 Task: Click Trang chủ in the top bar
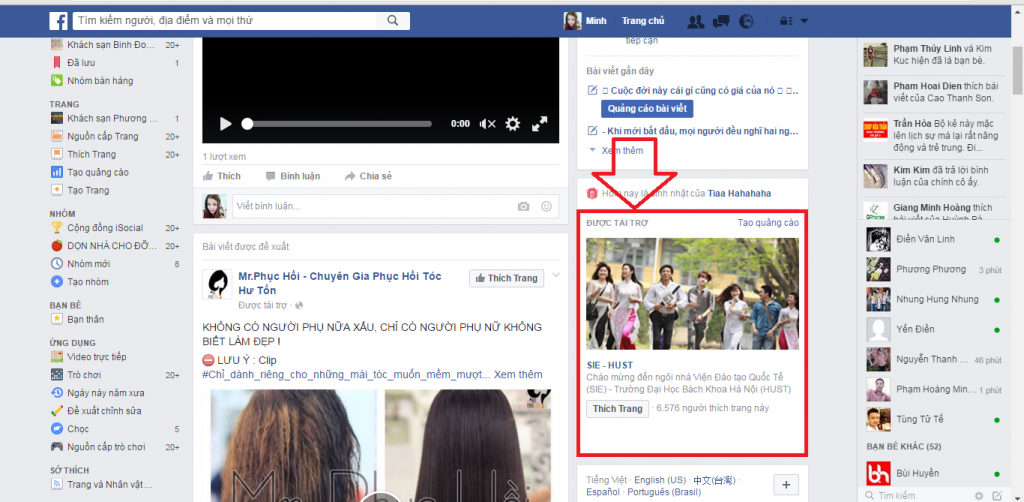(x=643, y=21)
